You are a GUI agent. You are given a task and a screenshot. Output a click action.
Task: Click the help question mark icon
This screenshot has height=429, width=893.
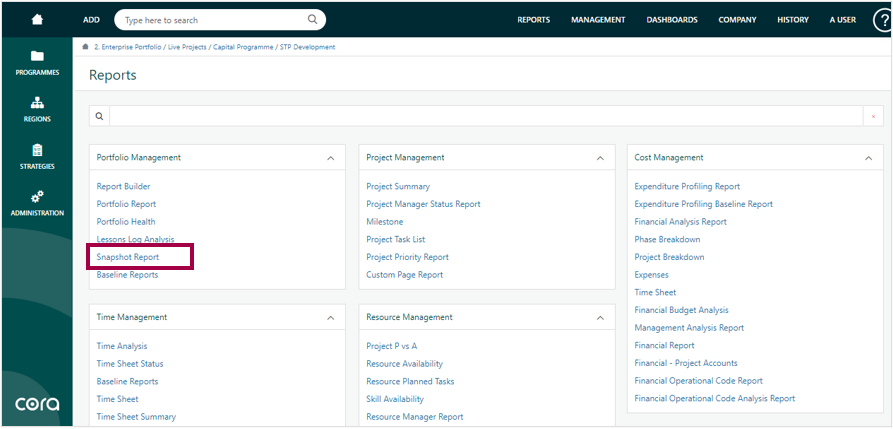pos(882,20)
